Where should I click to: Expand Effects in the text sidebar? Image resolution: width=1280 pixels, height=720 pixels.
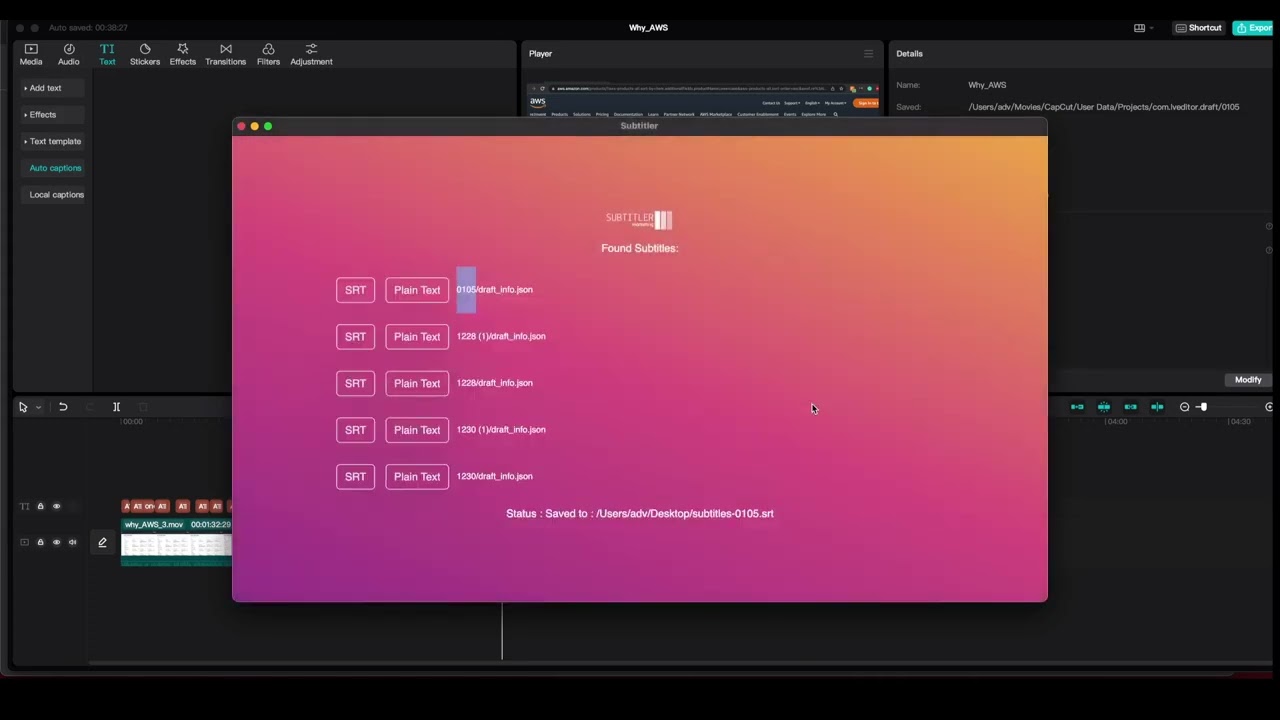point(53,114)
